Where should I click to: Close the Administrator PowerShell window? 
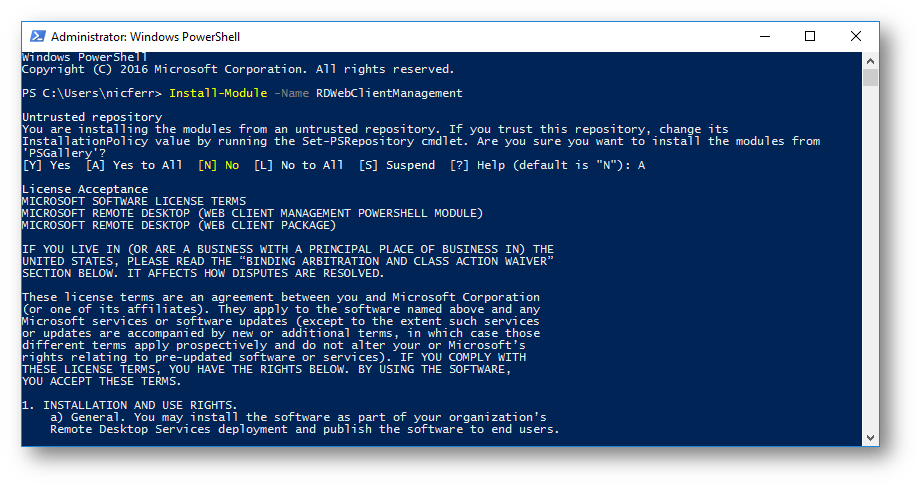[856, 37]
